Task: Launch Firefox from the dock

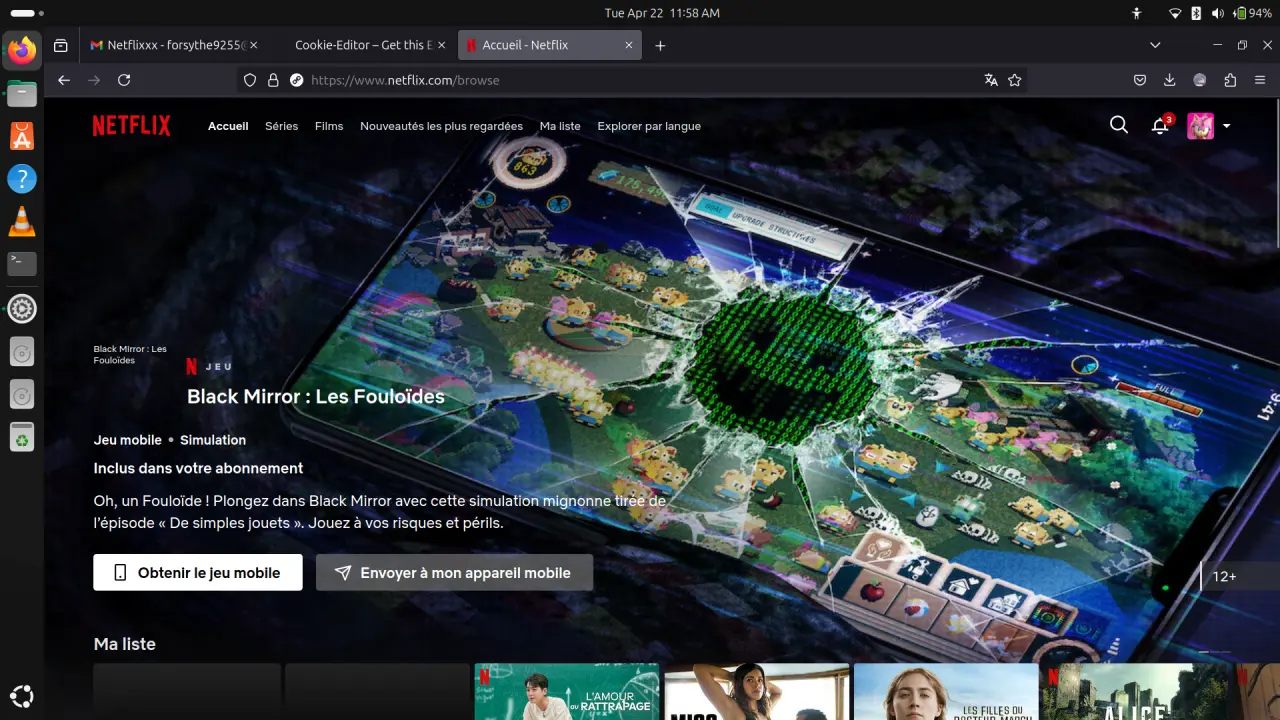Action: (22, 49)
